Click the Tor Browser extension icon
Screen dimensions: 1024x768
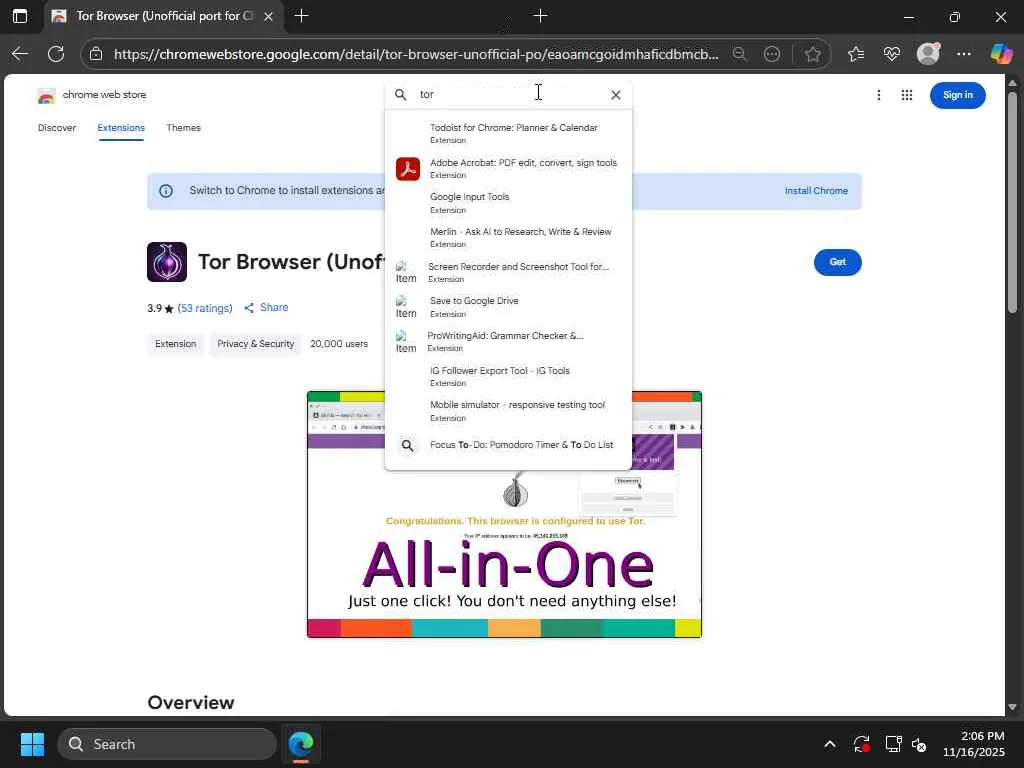click(x=167, y=262)
